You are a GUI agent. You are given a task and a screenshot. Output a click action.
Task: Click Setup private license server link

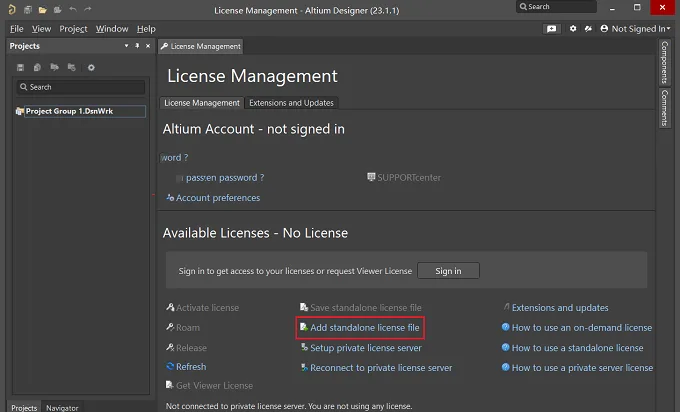point(366,348)
